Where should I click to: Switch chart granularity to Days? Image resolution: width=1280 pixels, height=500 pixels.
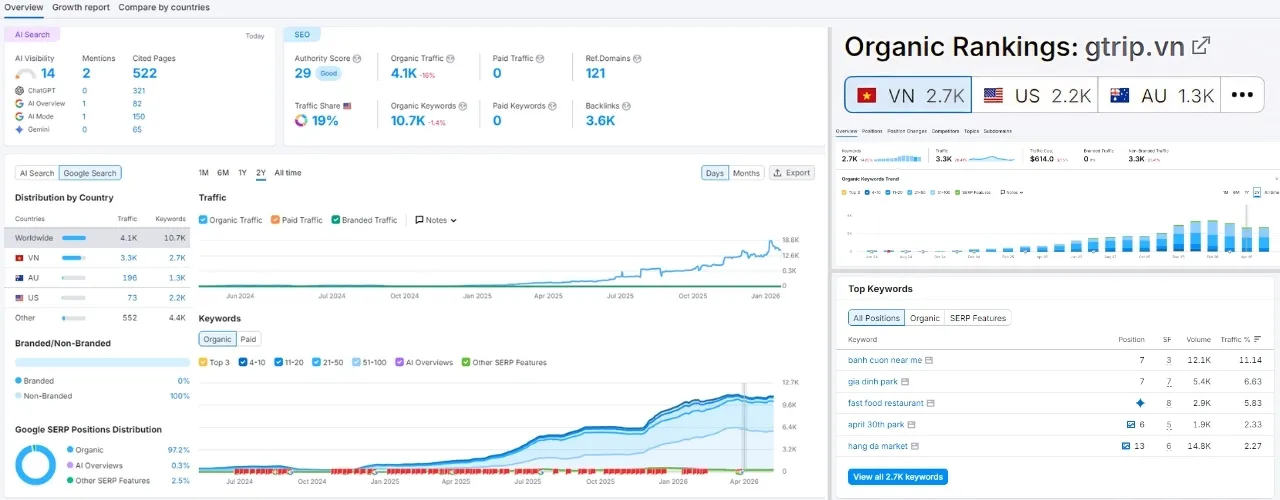point(715,173)
